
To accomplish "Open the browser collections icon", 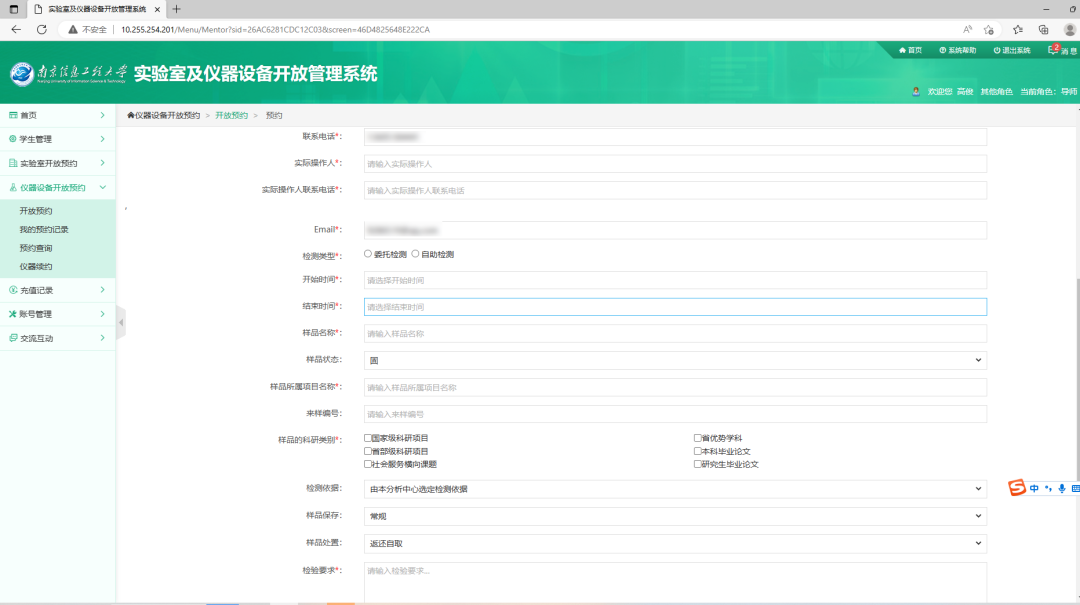I will coord(1043,29).
